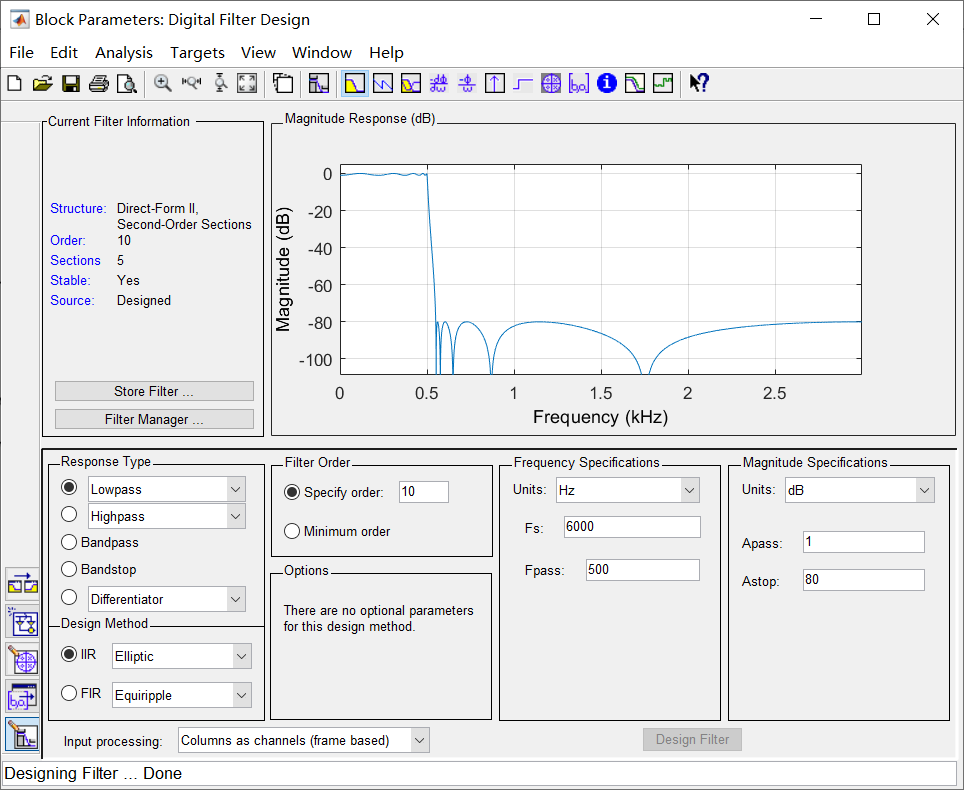Open Import Filter sidebar panel

[23, 697]
